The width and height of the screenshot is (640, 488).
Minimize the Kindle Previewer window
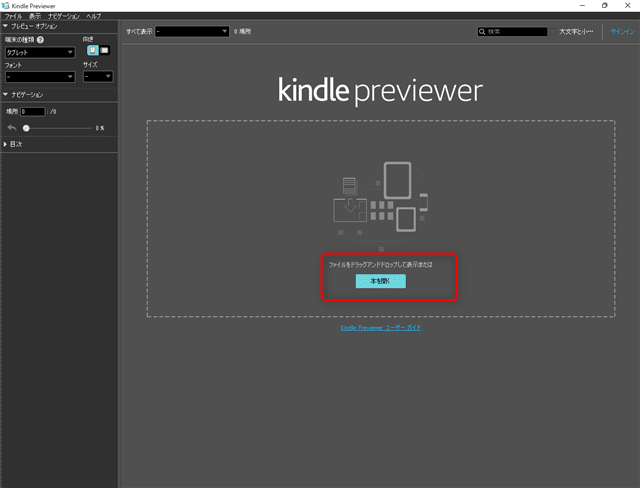tap(582, 5)
